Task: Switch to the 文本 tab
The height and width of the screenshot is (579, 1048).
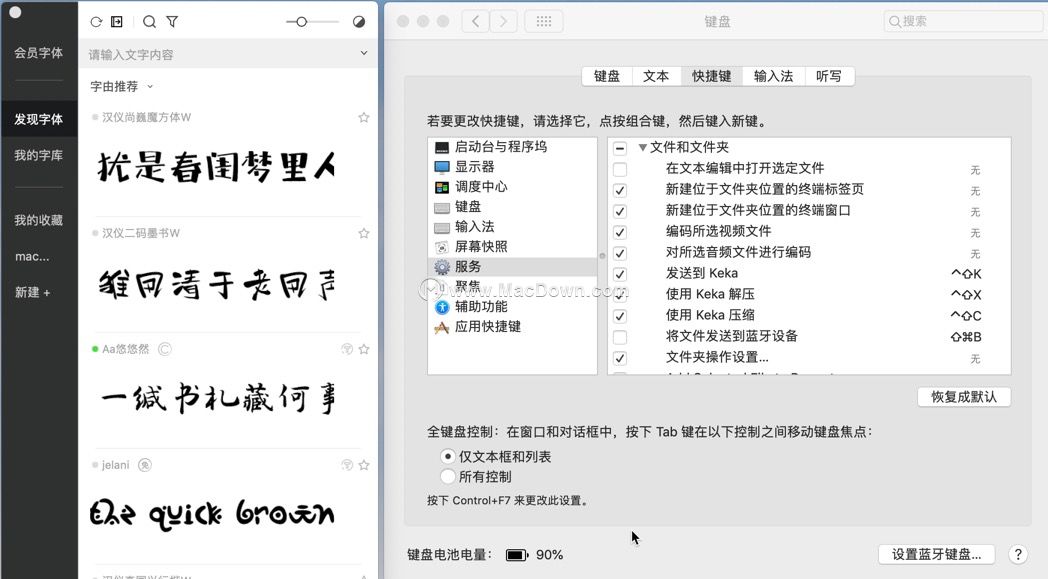Action: click(656, 76)
